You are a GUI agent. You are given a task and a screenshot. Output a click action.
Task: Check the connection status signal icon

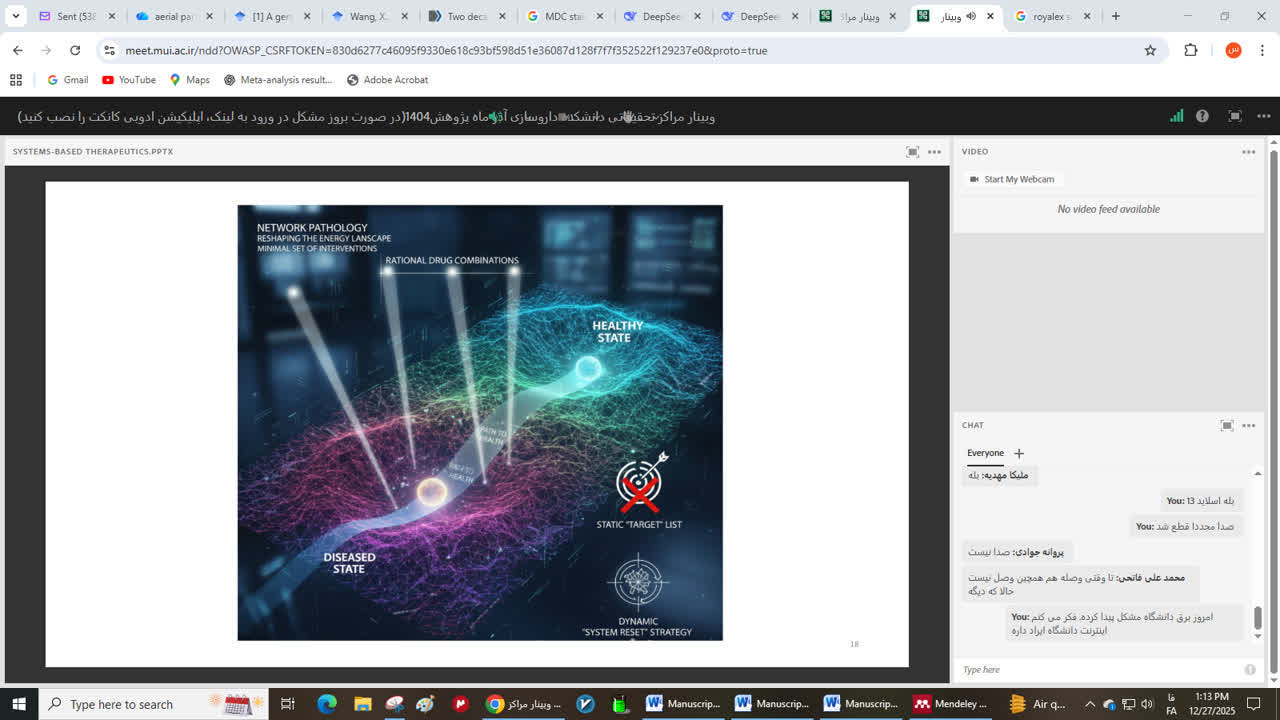pos(1177,116)
